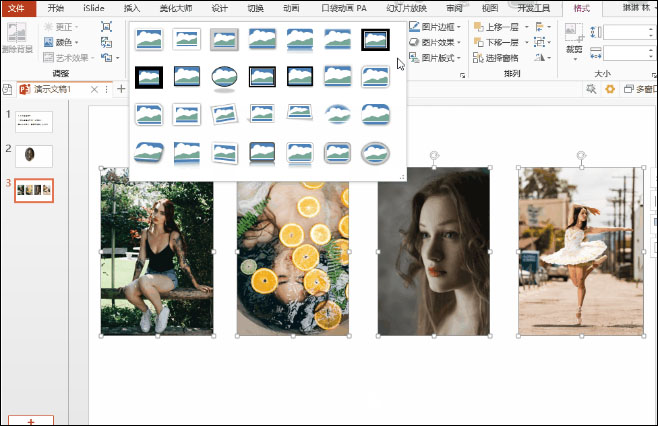658x426 pixels.
Task: Expand the 艺术效果 artistic effects dropdown
Action: pyautogui.click(x=92, y=57)
